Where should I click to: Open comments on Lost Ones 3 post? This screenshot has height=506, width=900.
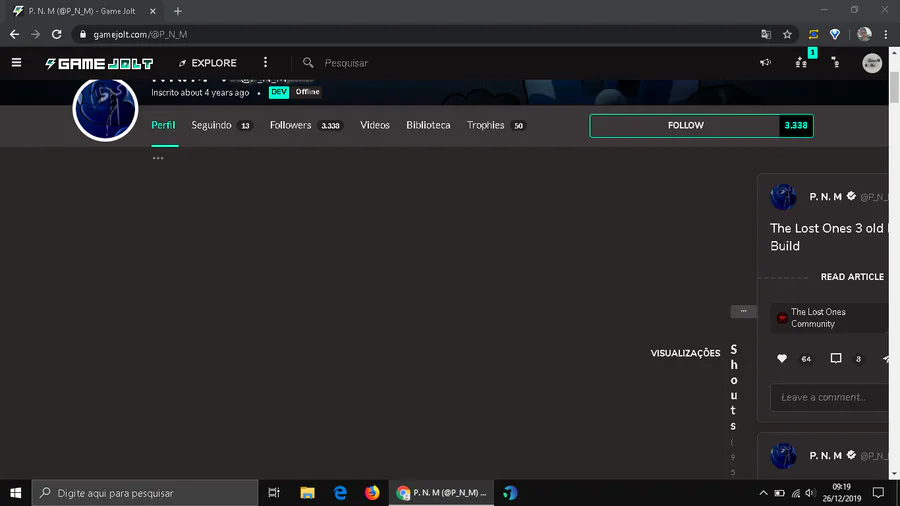pos(836,359)
